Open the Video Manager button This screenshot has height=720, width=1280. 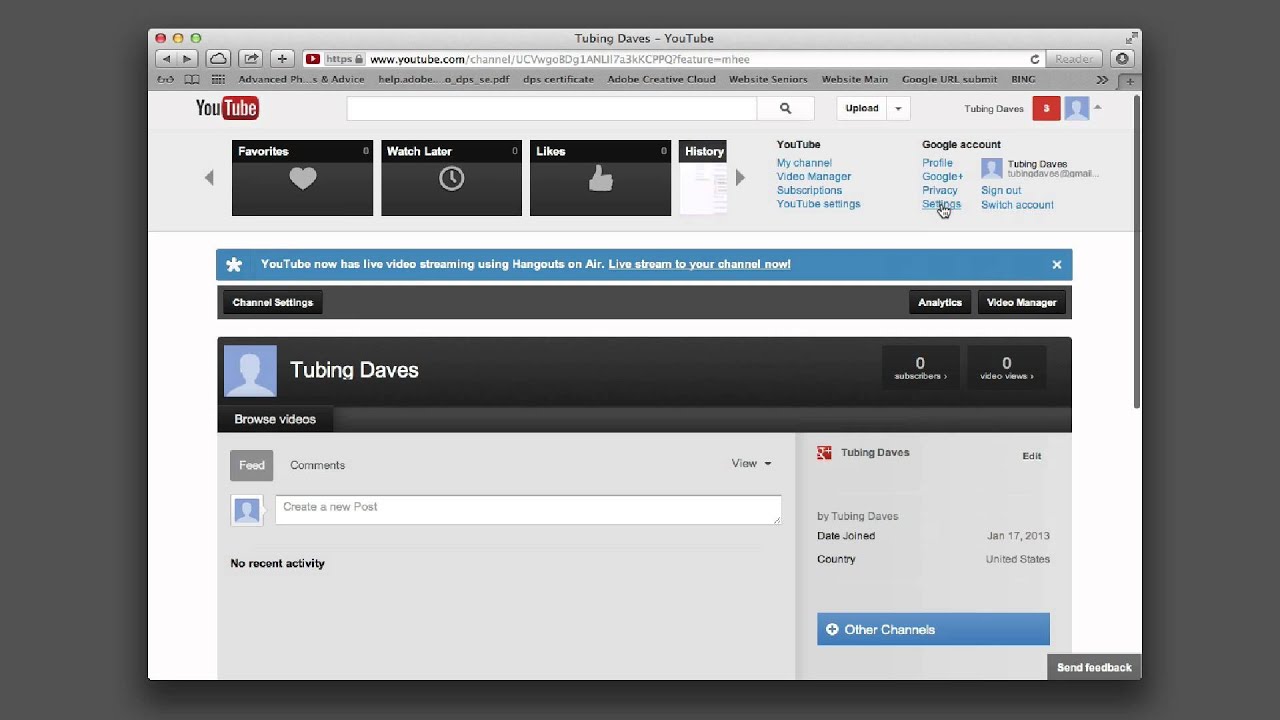[x=1021, y=302]
